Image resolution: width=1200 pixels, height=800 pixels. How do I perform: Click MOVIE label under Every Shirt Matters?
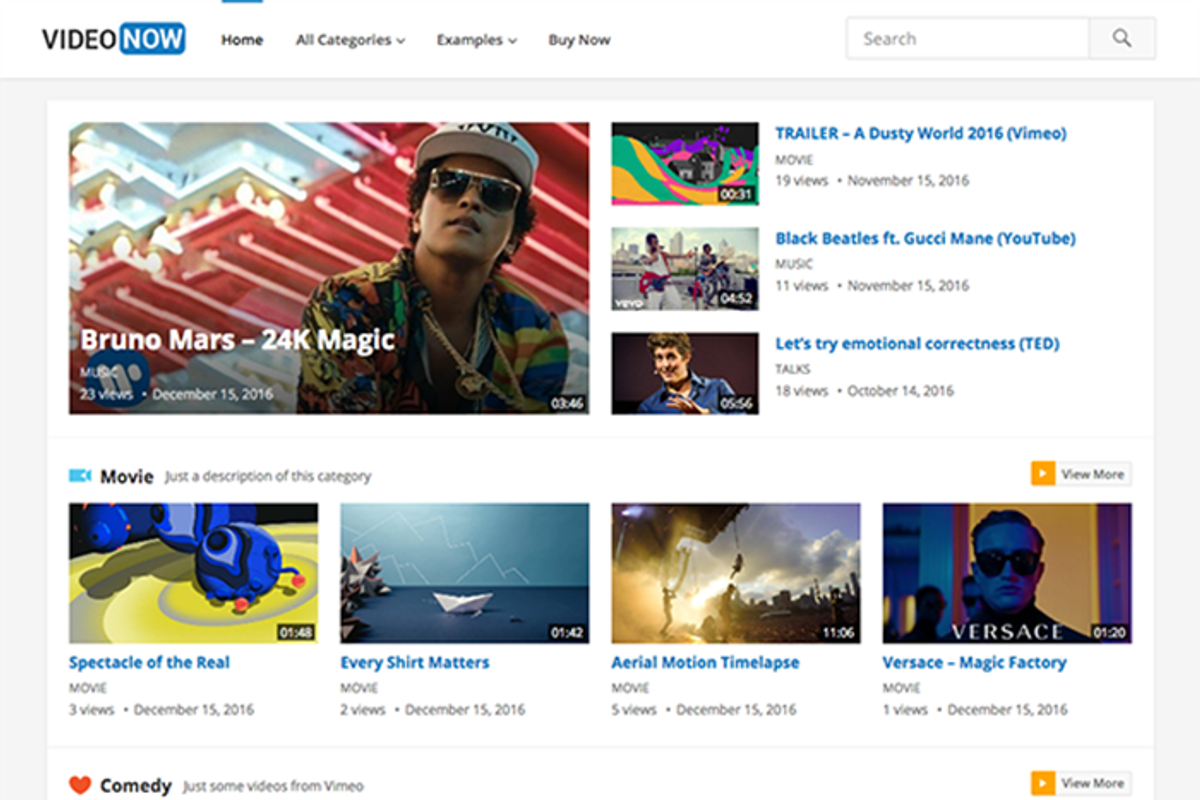359,688
